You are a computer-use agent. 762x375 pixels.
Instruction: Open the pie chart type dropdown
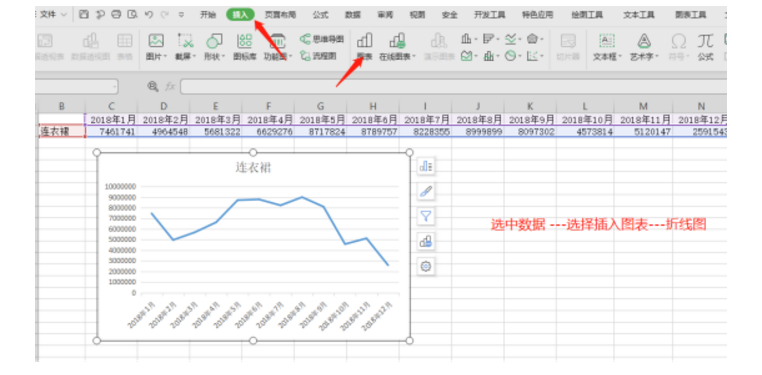tap(513, 56)
